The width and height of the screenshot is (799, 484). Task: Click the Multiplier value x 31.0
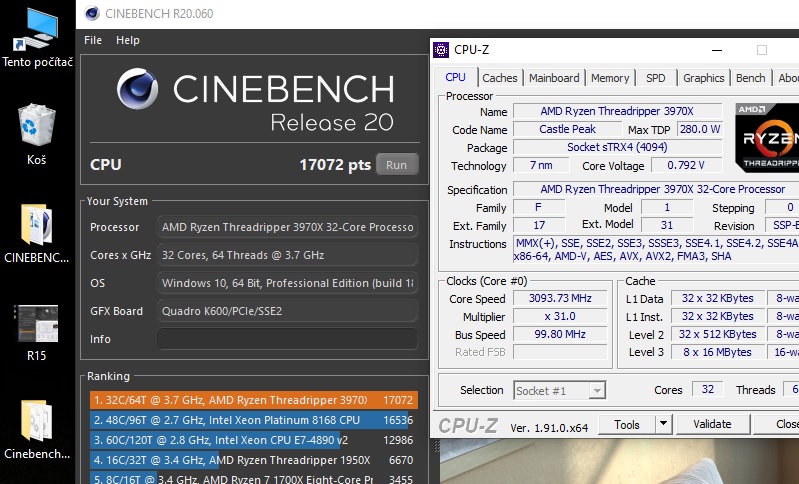pyautogui.click(x=560, y=316)
